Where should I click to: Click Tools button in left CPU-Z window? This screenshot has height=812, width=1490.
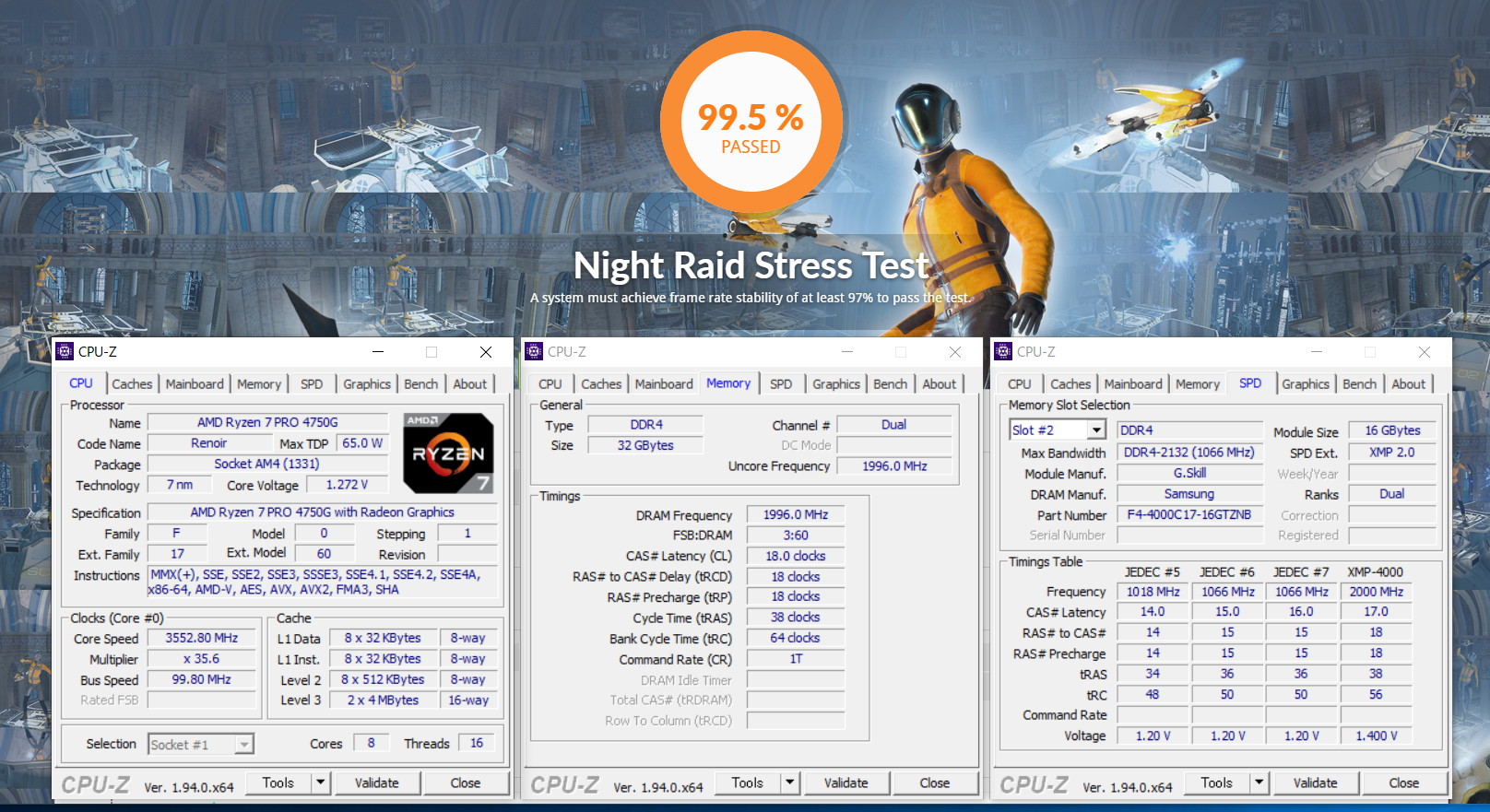[278, 783]
